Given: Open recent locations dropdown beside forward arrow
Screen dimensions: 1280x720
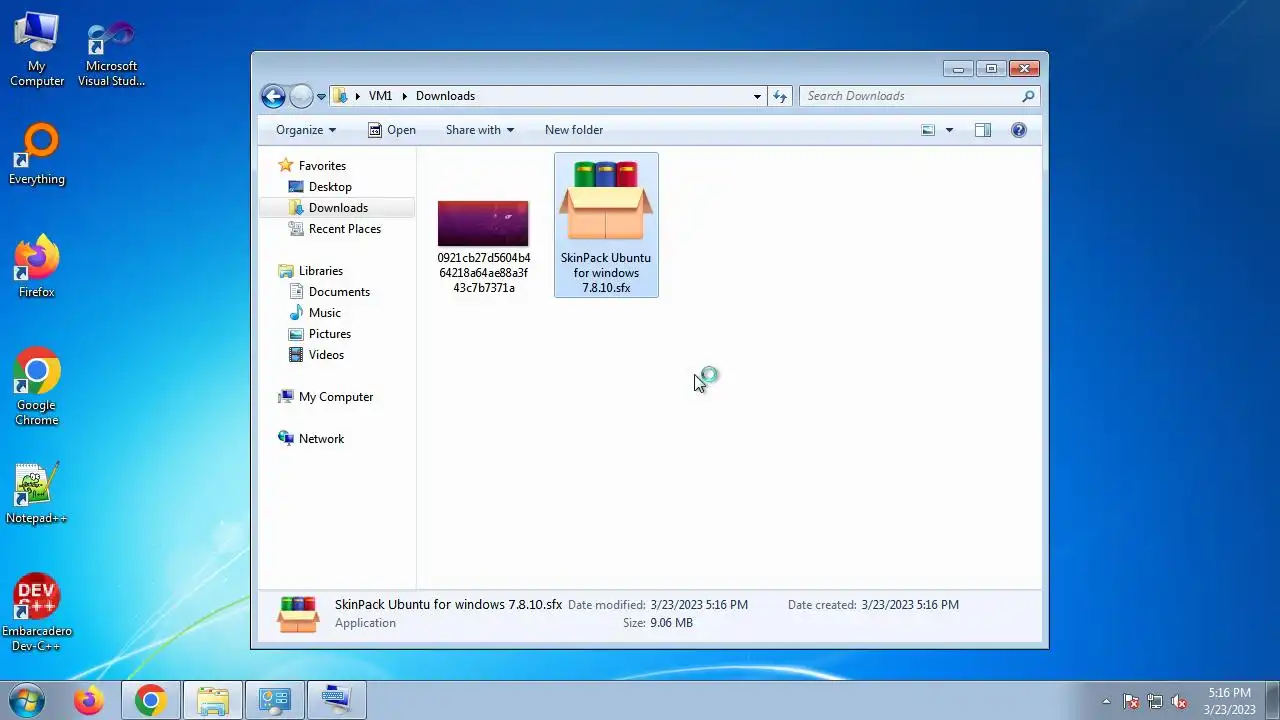Looking at the screenshot, I should coord(322,97).
